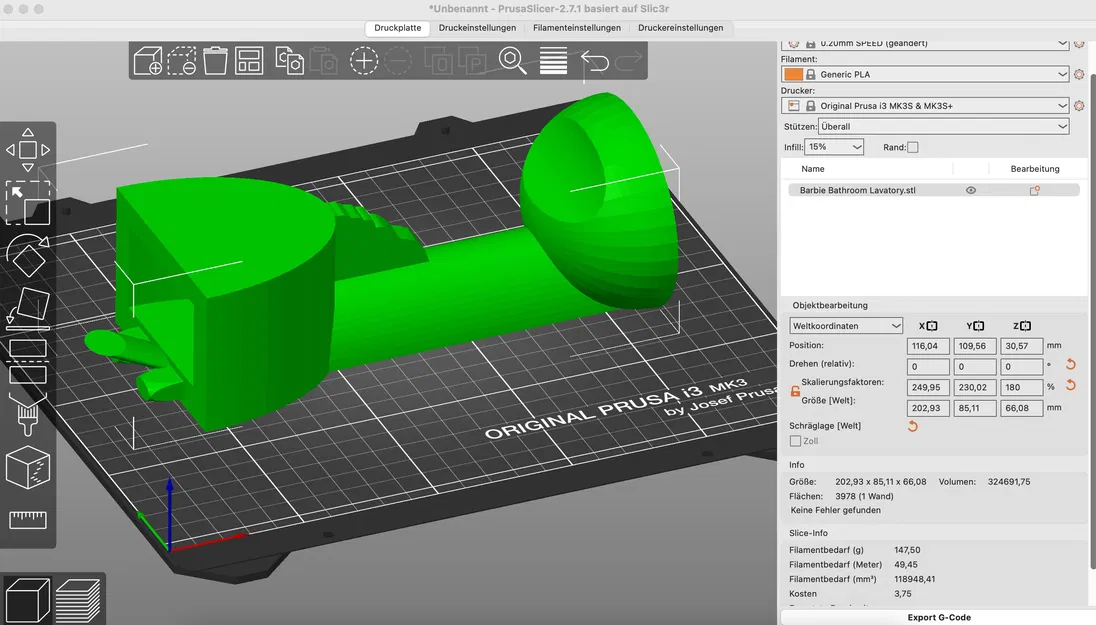Image resolution: width=1096 pixels, height=625 pixels.
Task: Click the orange filament color swatch
Action: pos(793,74)
